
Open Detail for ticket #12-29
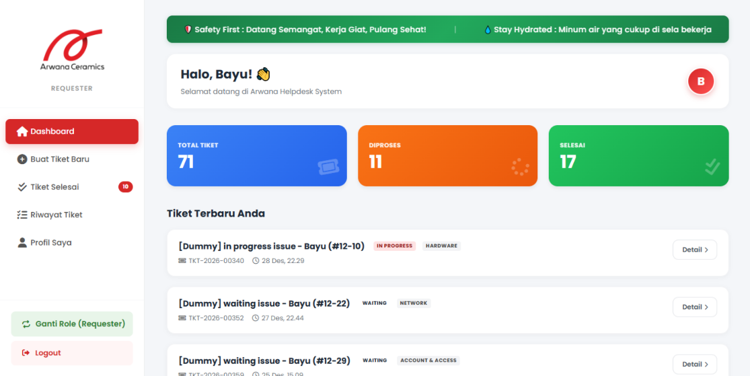695,365
